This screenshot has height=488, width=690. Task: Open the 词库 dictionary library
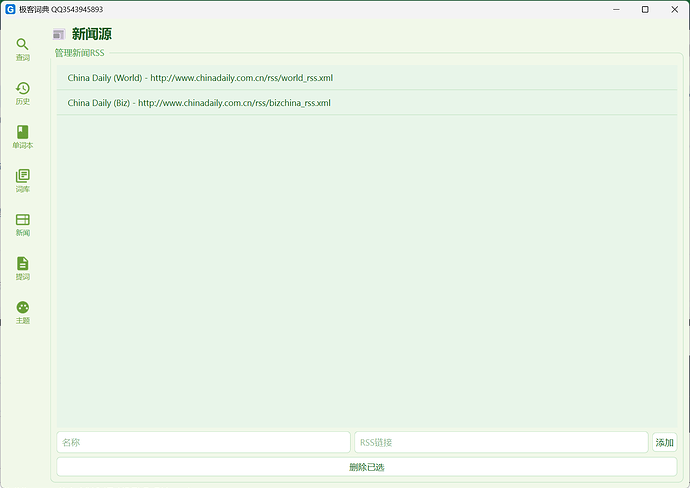pos(23,180)
